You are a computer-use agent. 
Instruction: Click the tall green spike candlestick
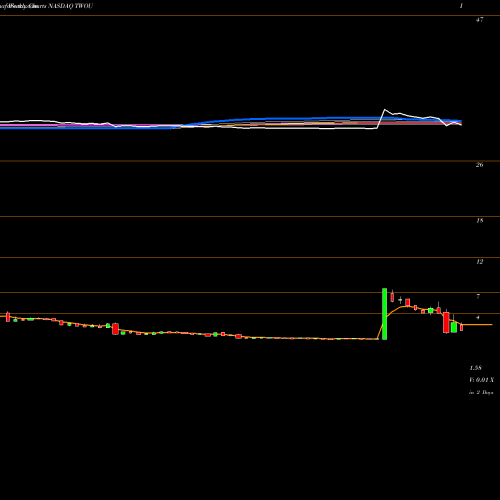coord(384,314)
